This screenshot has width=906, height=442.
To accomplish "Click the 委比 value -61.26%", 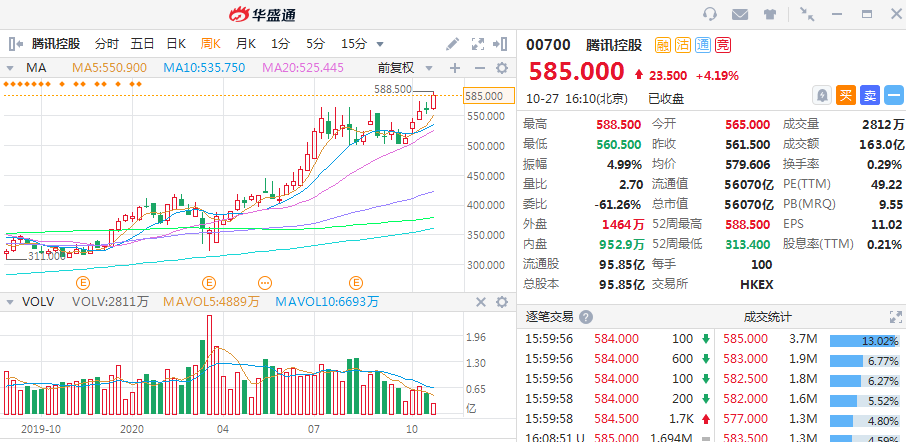I will point(618,204).
